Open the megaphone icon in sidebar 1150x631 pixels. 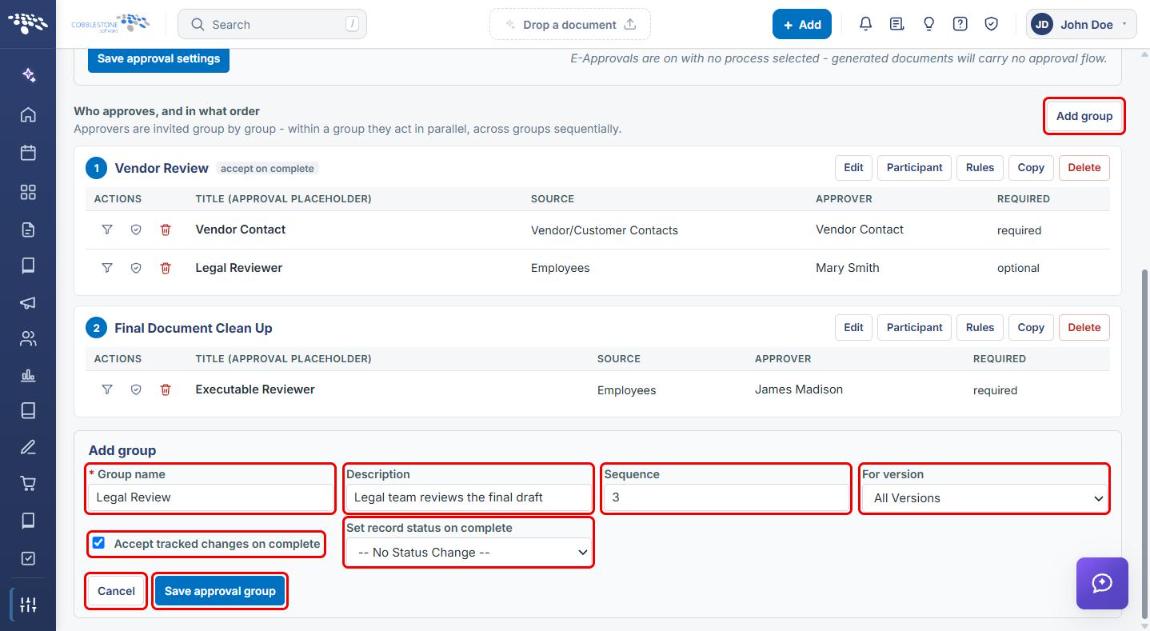(28, 302)
